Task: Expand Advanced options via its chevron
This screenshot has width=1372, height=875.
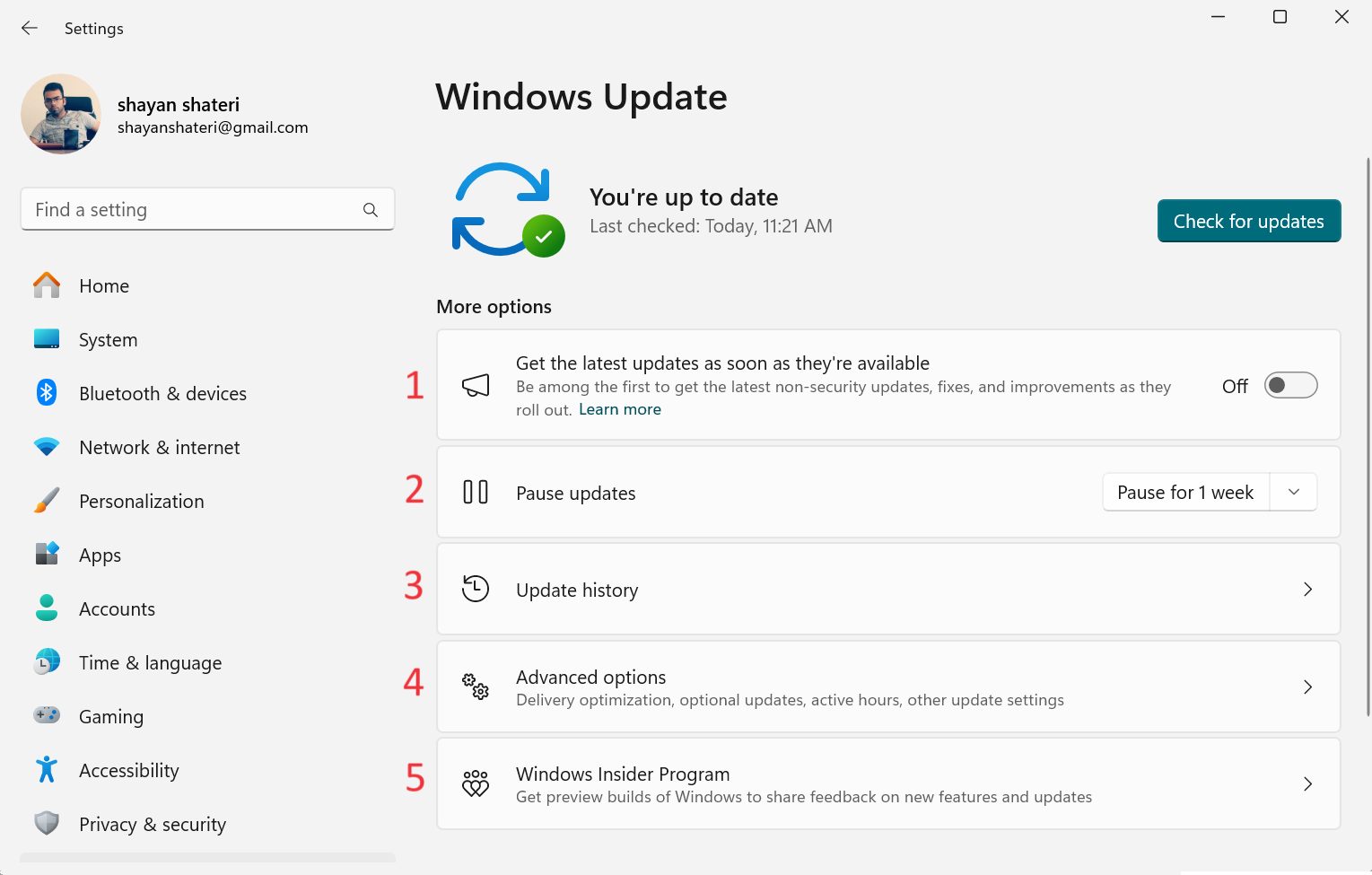Action: tap(1308, 687)
